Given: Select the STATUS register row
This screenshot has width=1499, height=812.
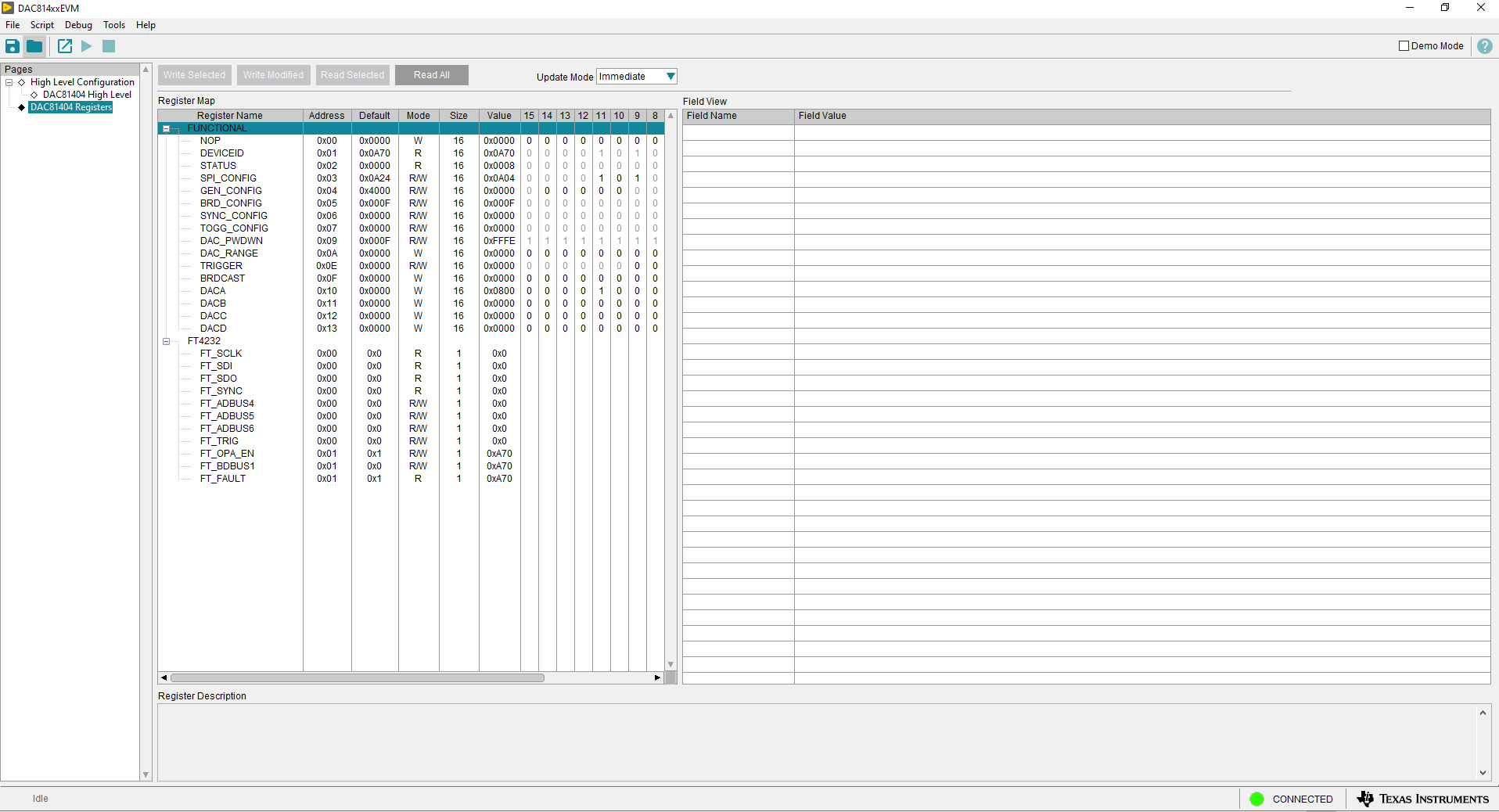Looking at the screenshot, I should click(412, 166).
